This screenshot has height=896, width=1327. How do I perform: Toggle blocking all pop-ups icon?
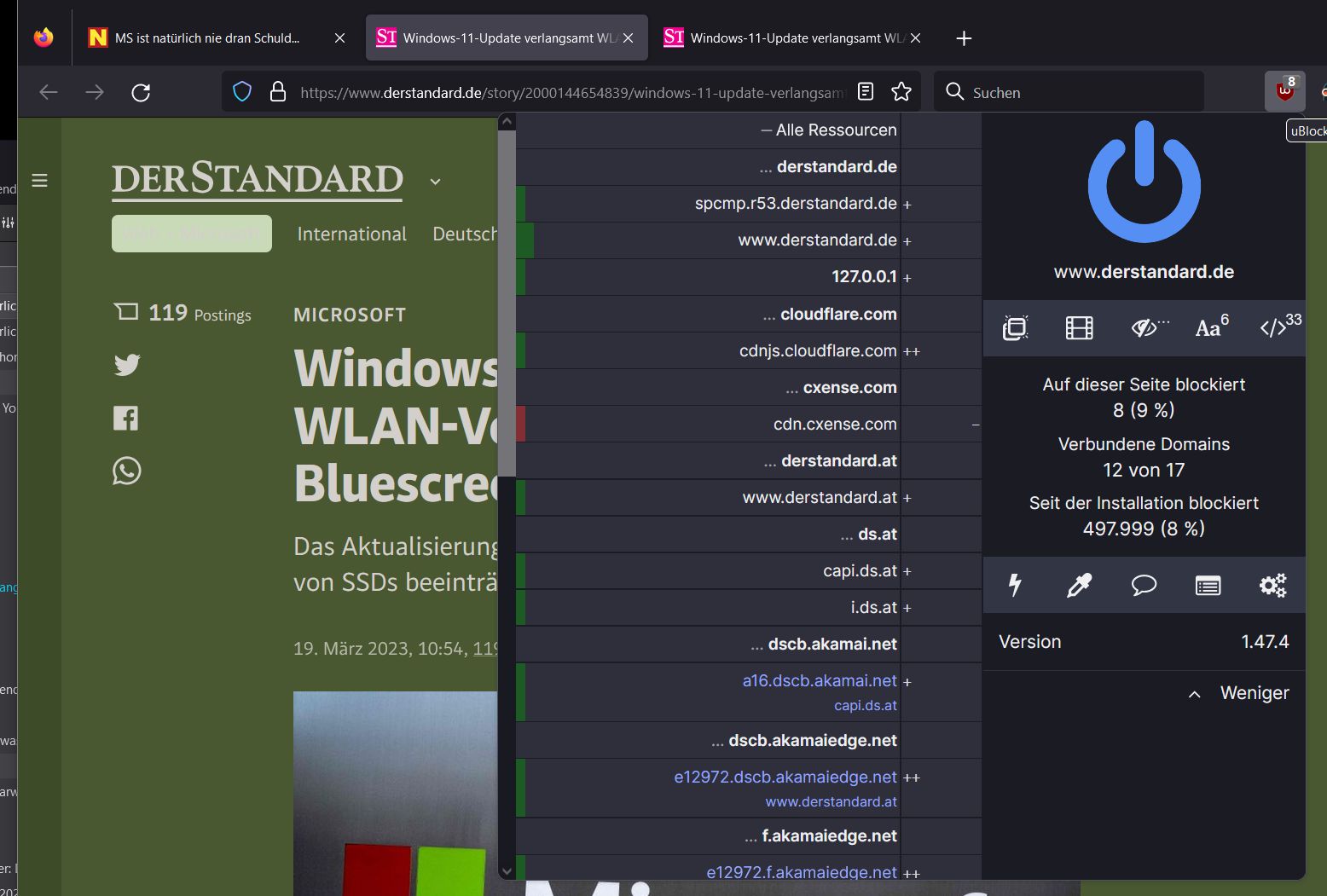point(1015,328)
